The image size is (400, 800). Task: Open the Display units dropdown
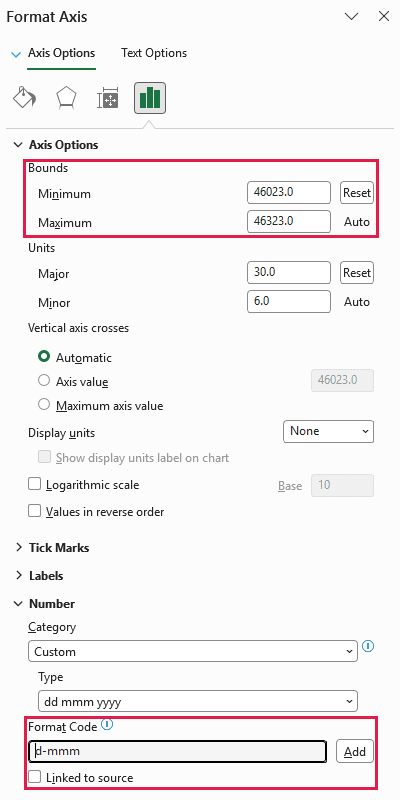[x=329, y=431]
